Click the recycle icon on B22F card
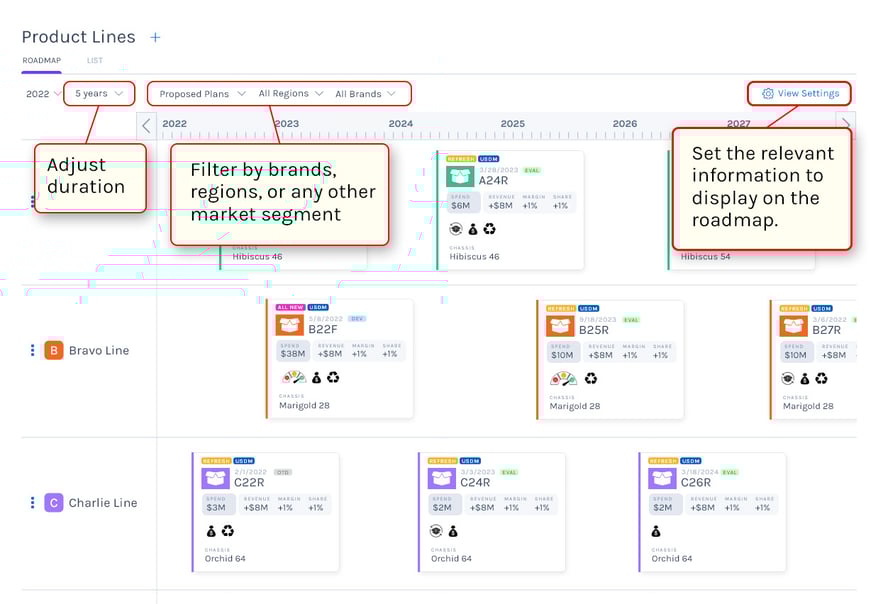 [x=333, y=377]
